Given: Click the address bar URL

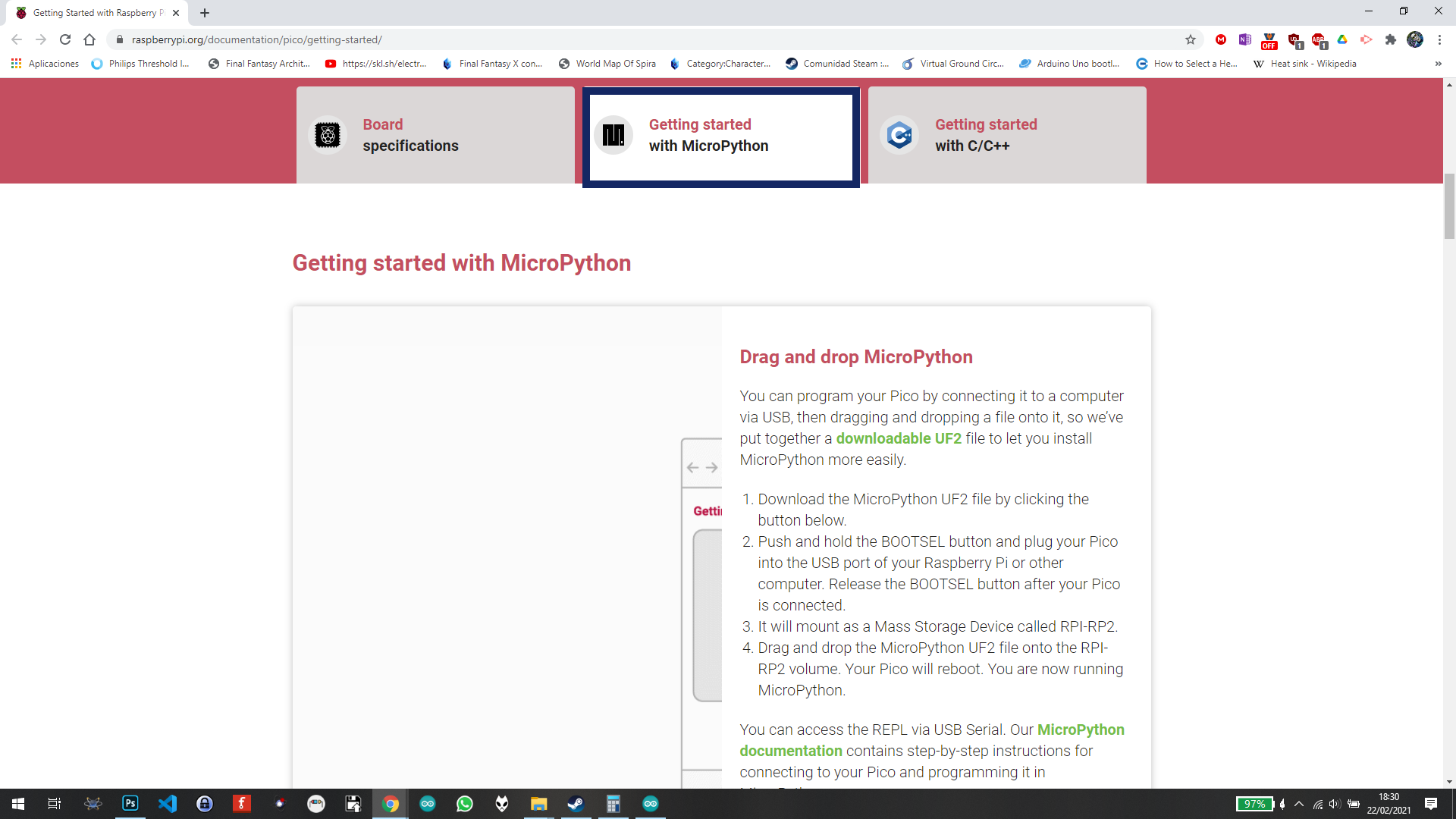Looking at the screenshot, I should [257, 39].
